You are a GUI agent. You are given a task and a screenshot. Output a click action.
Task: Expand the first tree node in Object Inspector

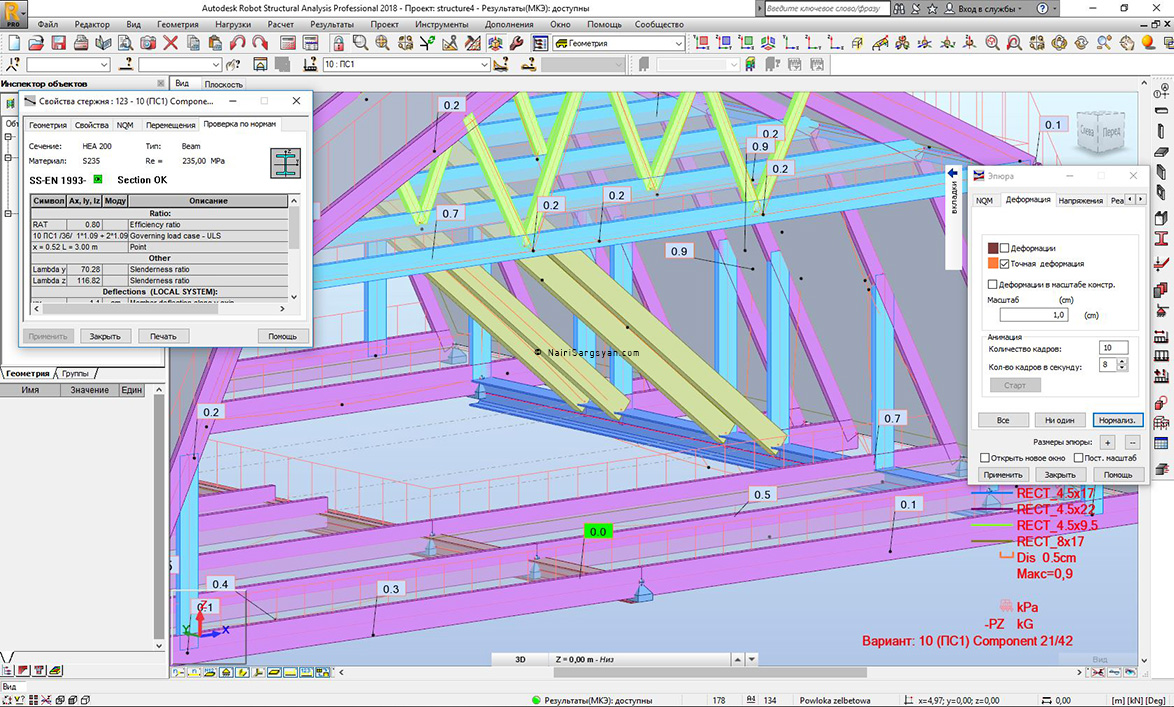[x=8, y=137]
